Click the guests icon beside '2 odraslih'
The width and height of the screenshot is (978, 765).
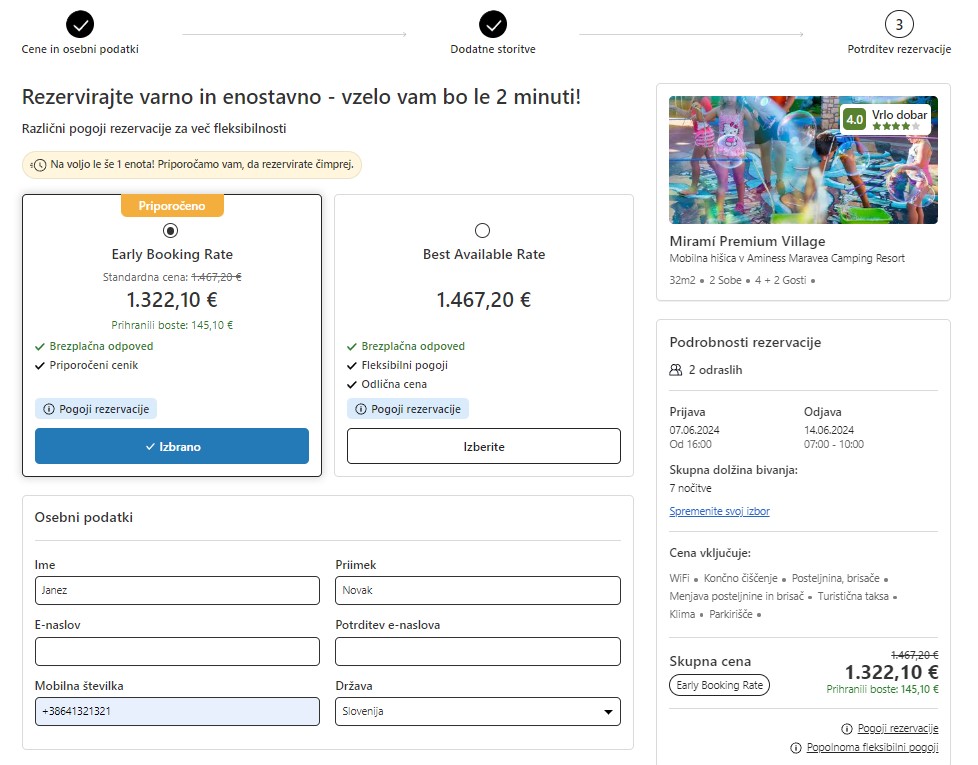point(675,370)
